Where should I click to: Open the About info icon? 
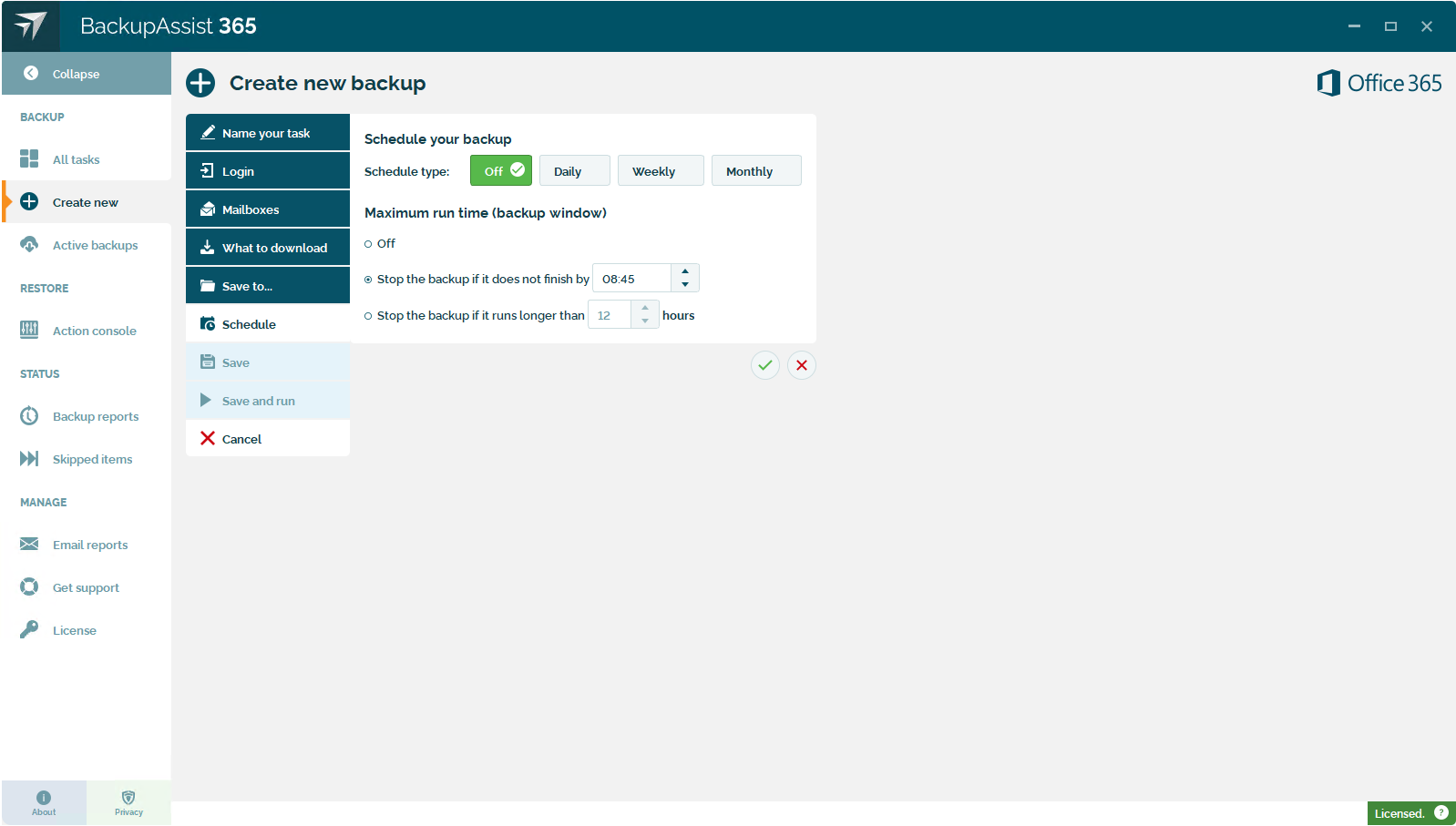(x=44, y=797)
